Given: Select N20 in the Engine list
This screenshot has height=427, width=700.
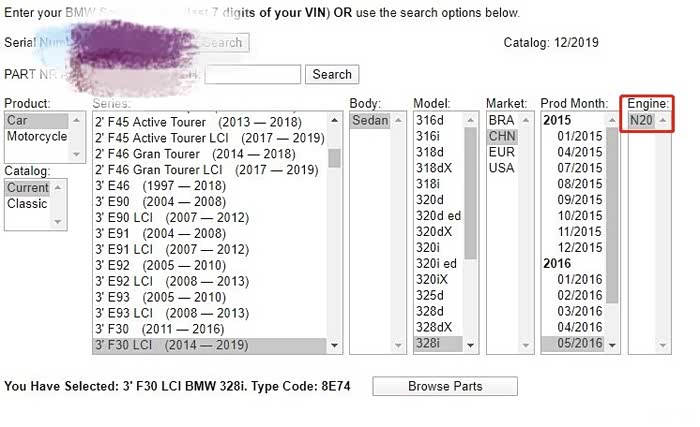Looking at the screenshot, I should (x=641, y=120).
